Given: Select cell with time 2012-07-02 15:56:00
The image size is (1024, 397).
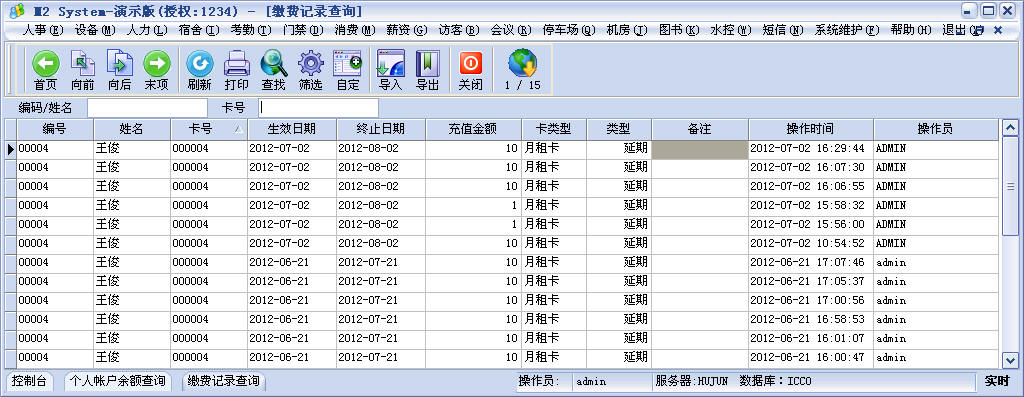Looking at the screenshot, I should coord(811,225).
